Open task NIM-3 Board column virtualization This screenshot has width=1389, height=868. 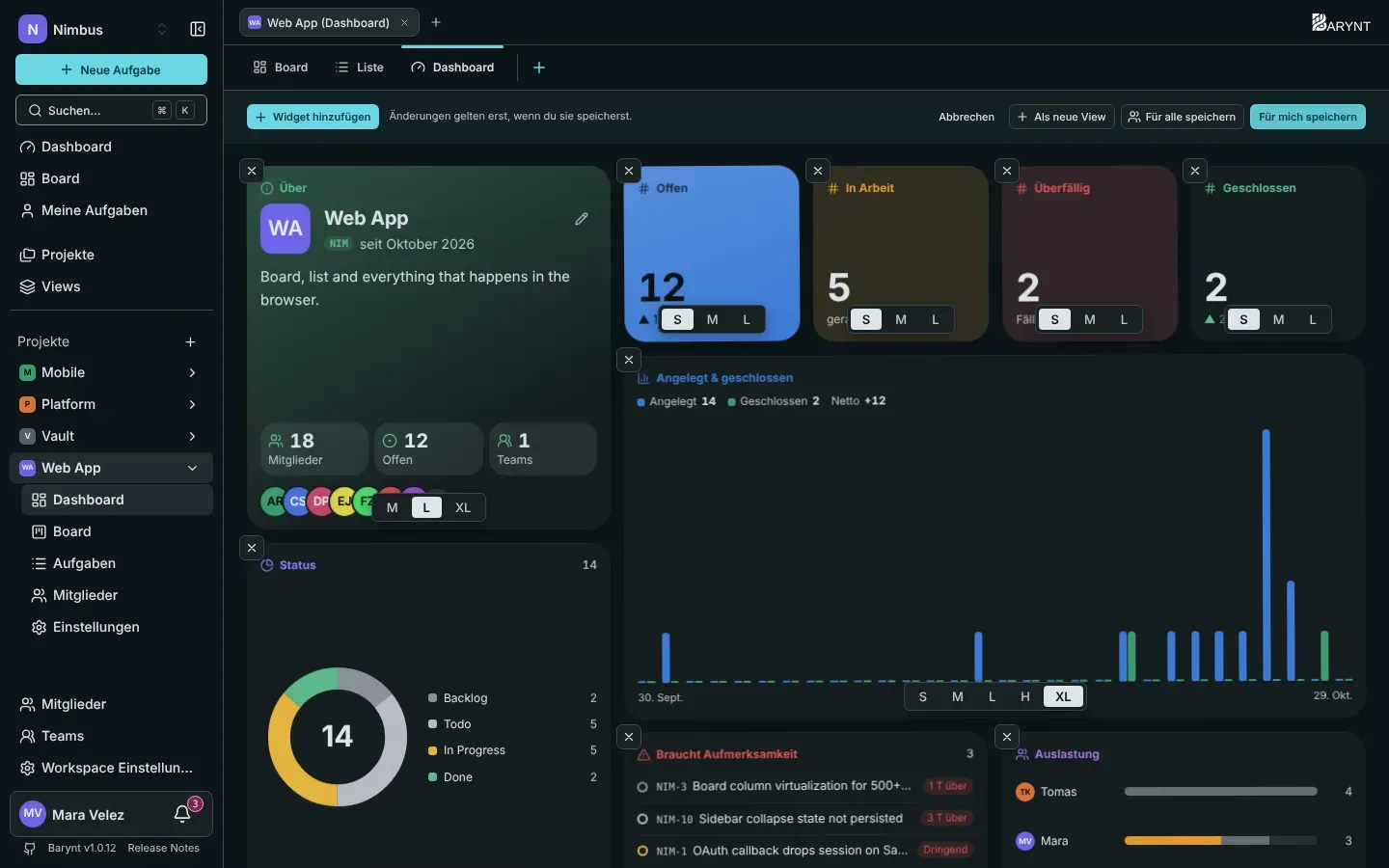[804, 786]
